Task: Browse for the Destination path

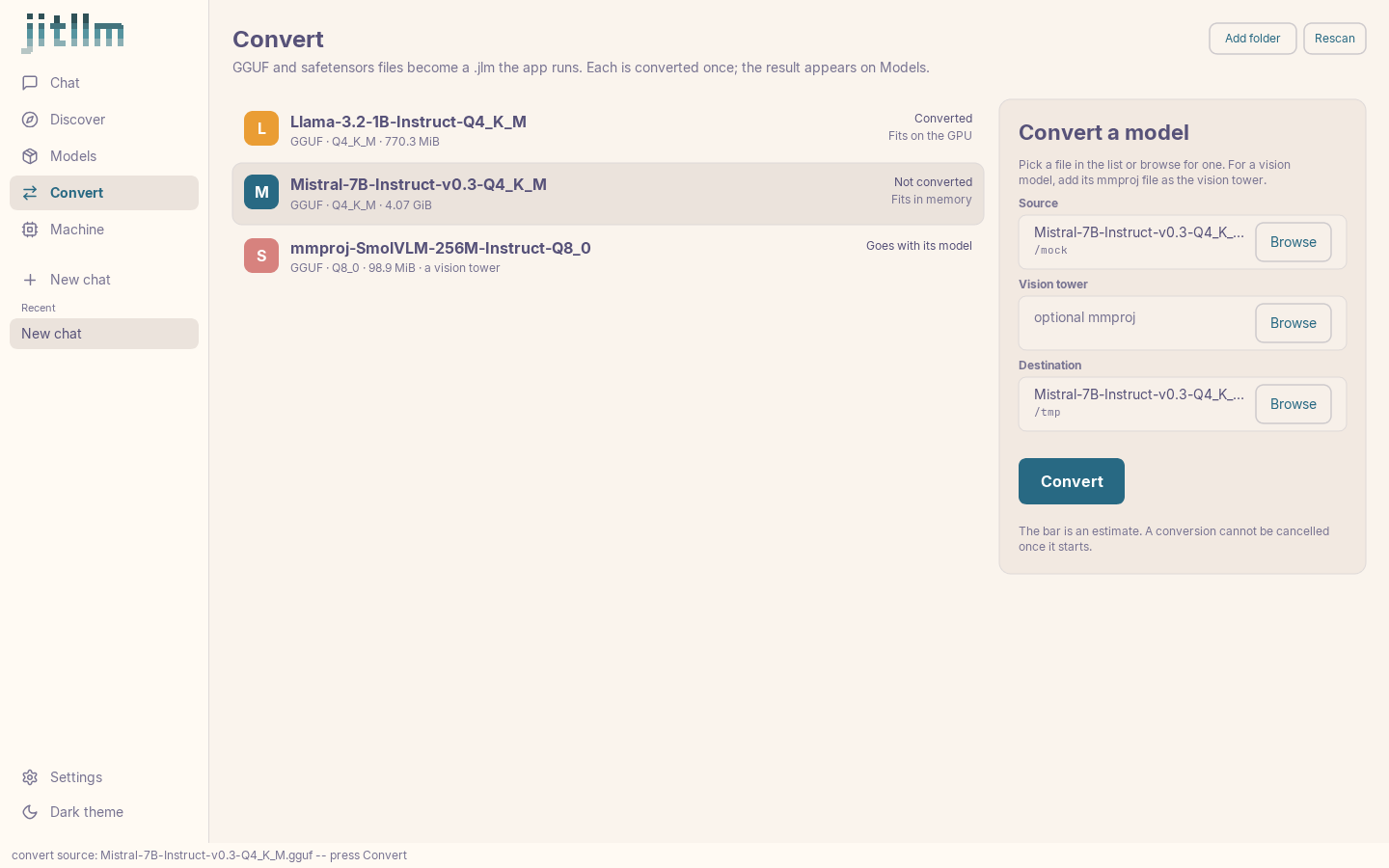Action: pyautogui.click(x=1294, y=404)
